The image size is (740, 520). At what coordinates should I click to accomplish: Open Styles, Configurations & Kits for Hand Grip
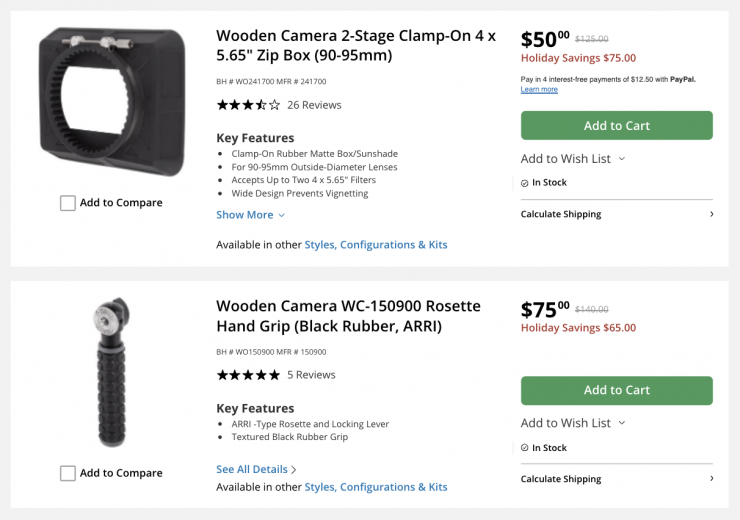[375, 487]
